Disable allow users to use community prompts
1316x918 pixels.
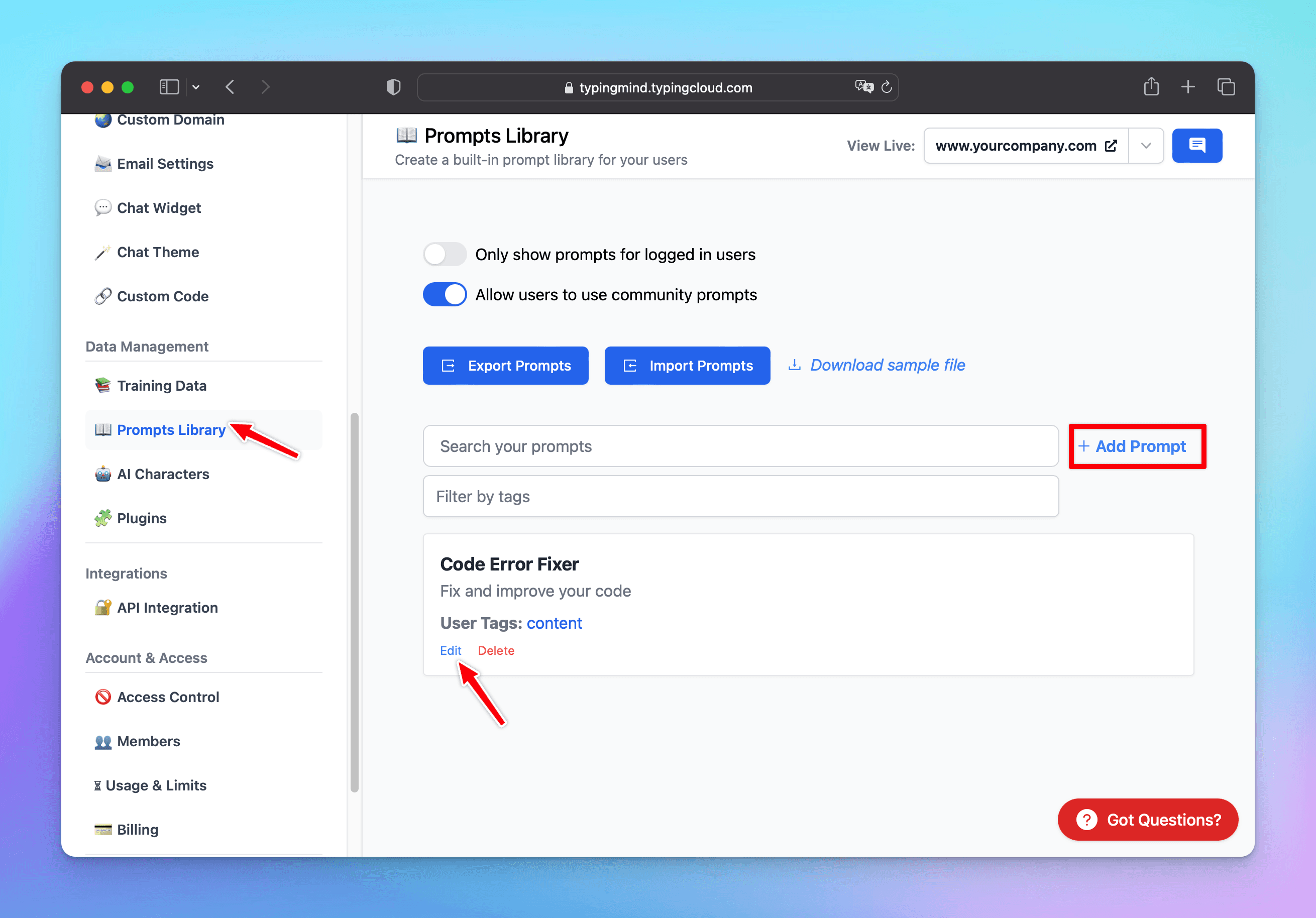pos(445,295)
